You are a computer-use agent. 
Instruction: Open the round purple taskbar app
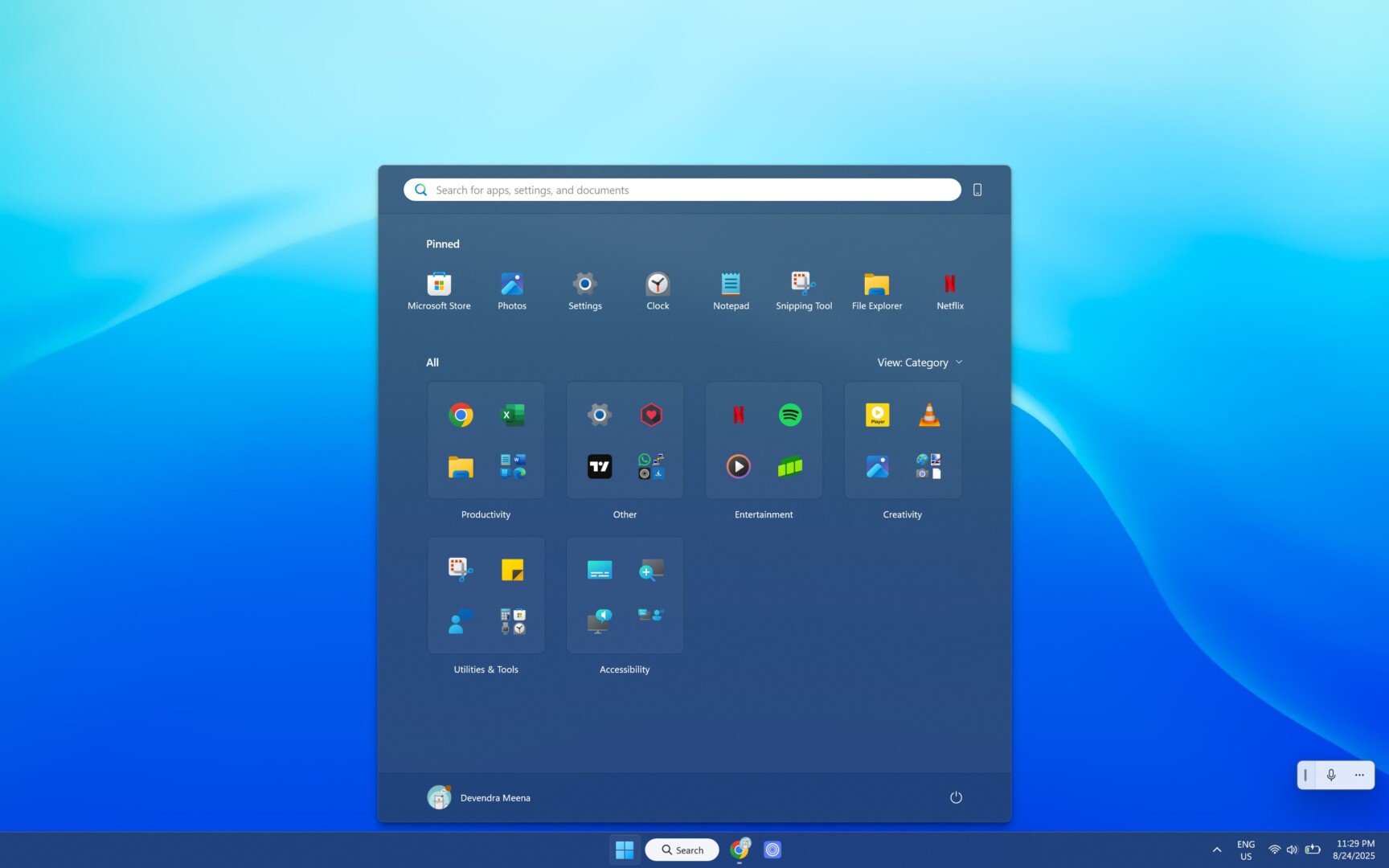[x=772, y=850]
